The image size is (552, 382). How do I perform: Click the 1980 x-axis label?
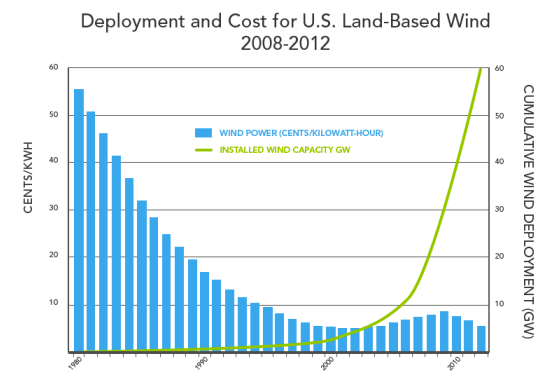(76, 363)
